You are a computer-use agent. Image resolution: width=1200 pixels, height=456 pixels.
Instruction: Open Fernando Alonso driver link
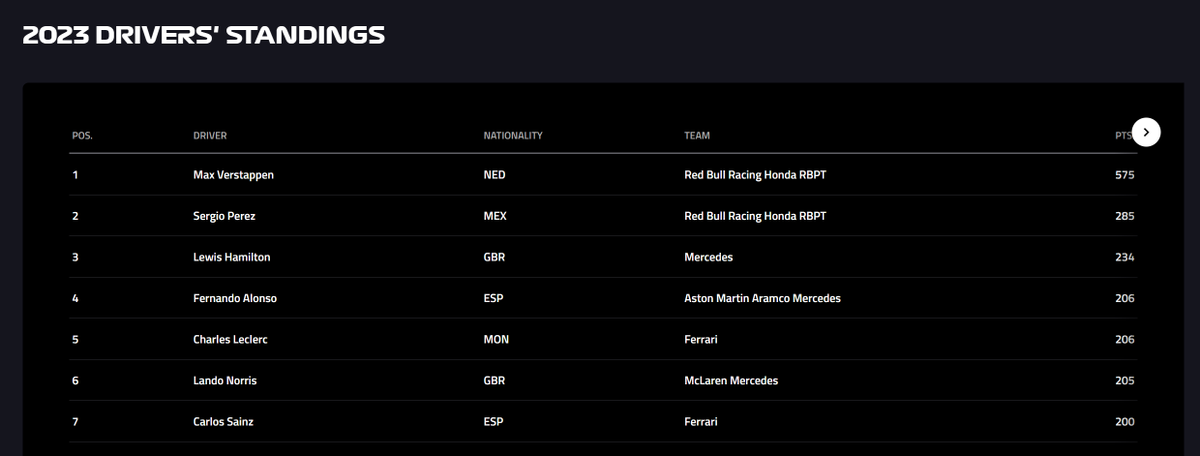[x=235, y=298]
